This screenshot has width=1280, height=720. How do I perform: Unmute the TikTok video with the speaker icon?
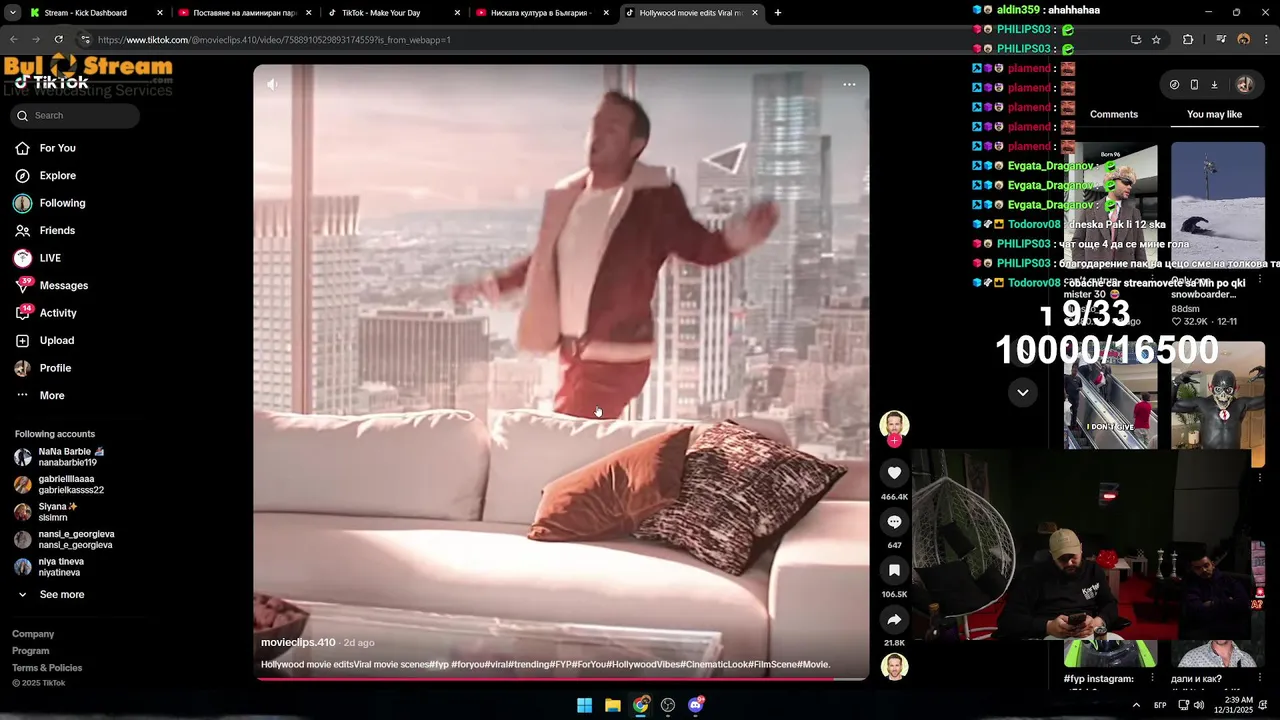click(272, 85)
